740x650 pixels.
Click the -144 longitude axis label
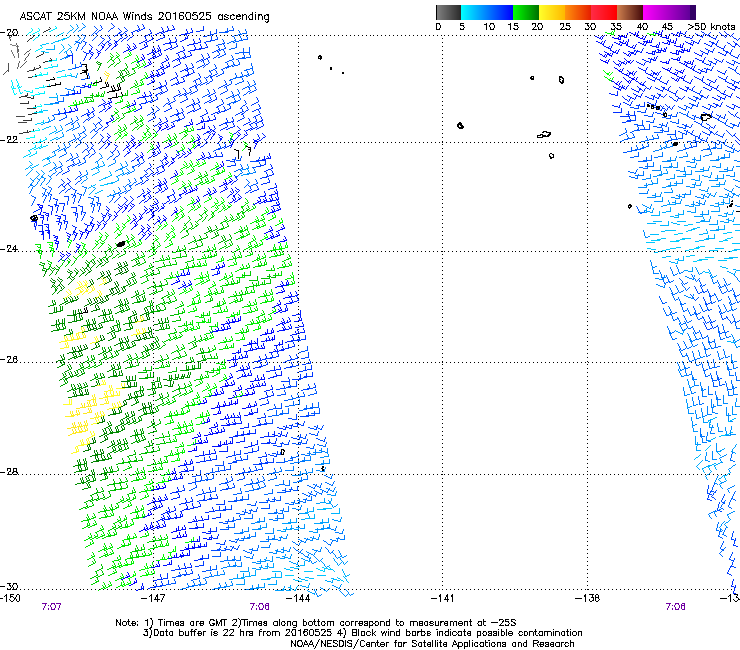[x=298, y=598]
